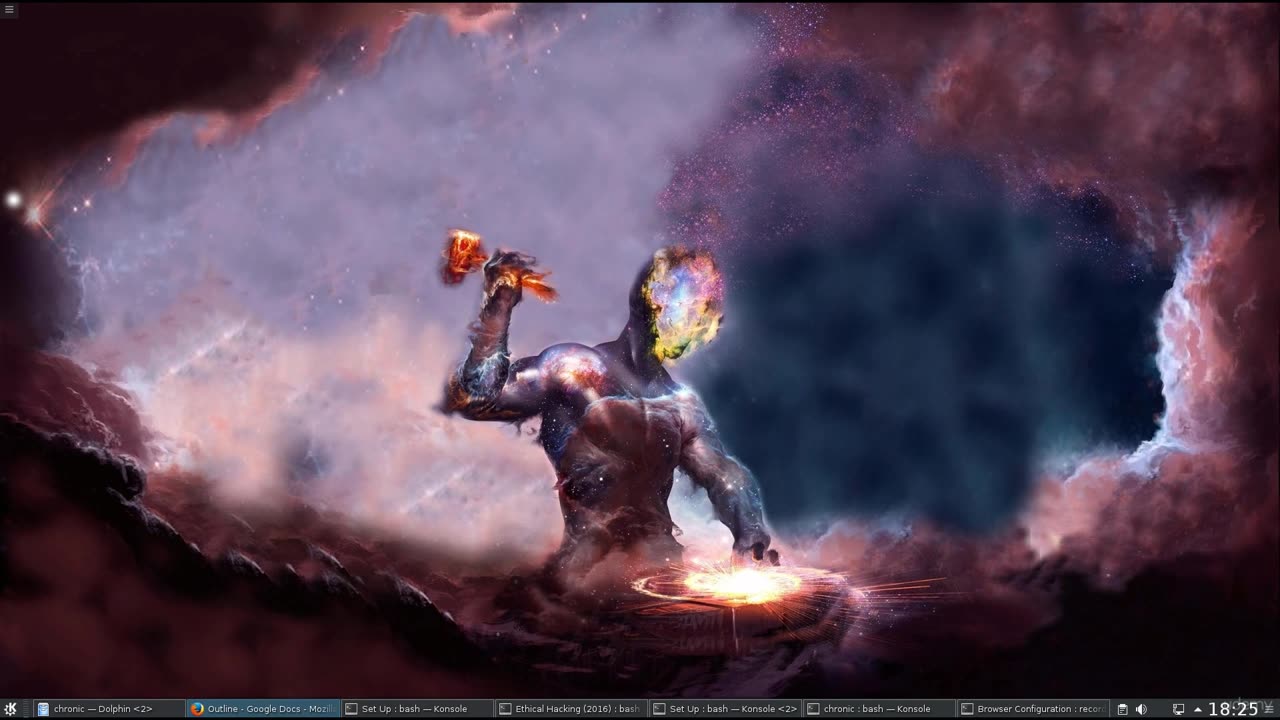Click the 18:25 digital clock
Image resolution: width=1280 pixels, height=720 pixels.
1232,709
